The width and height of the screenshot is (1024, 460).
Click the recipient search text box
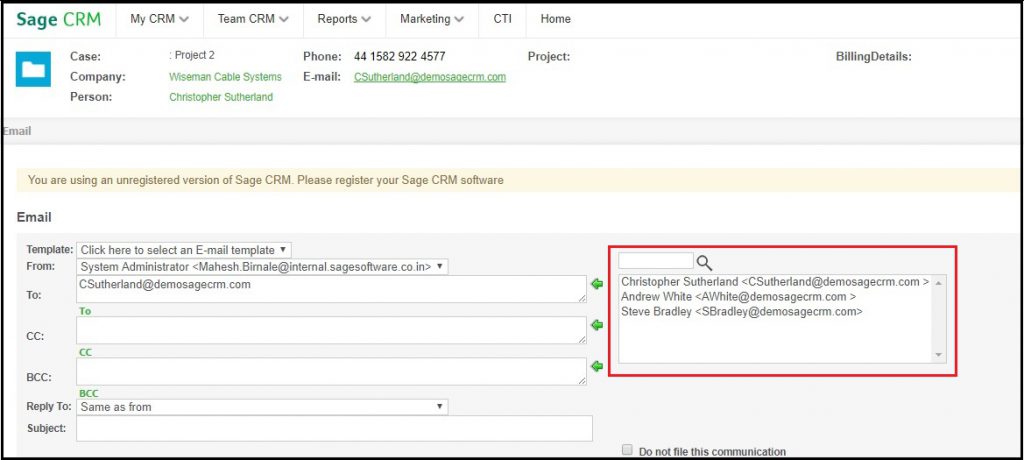pos(656,261)
